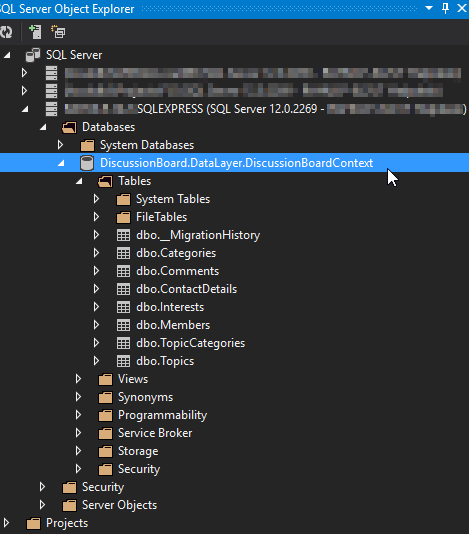Click the Programmability folder icon
The width and height of the screenshot is (469, 534).
[105, 415]
